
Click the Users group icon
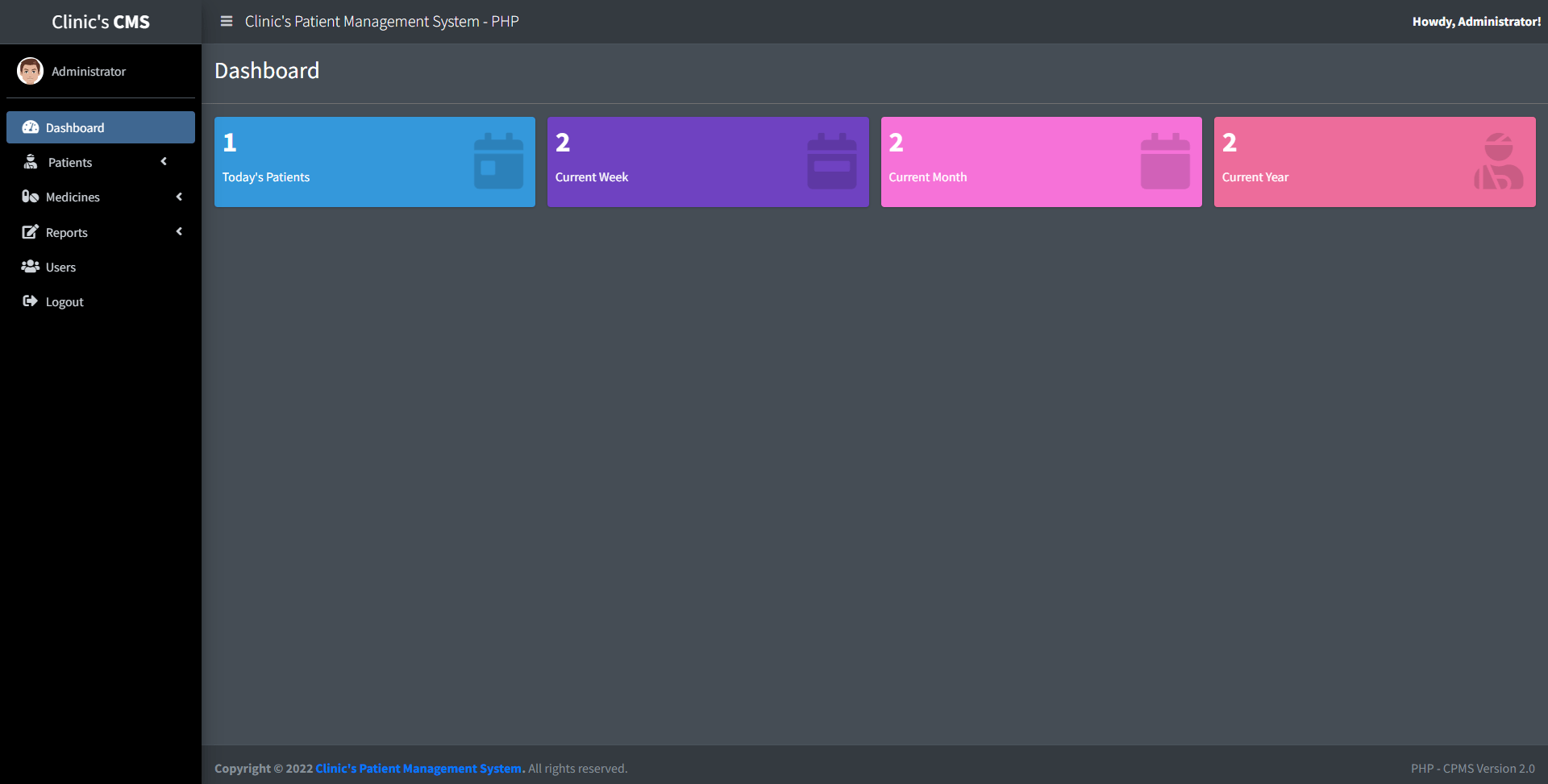(30, 266)
